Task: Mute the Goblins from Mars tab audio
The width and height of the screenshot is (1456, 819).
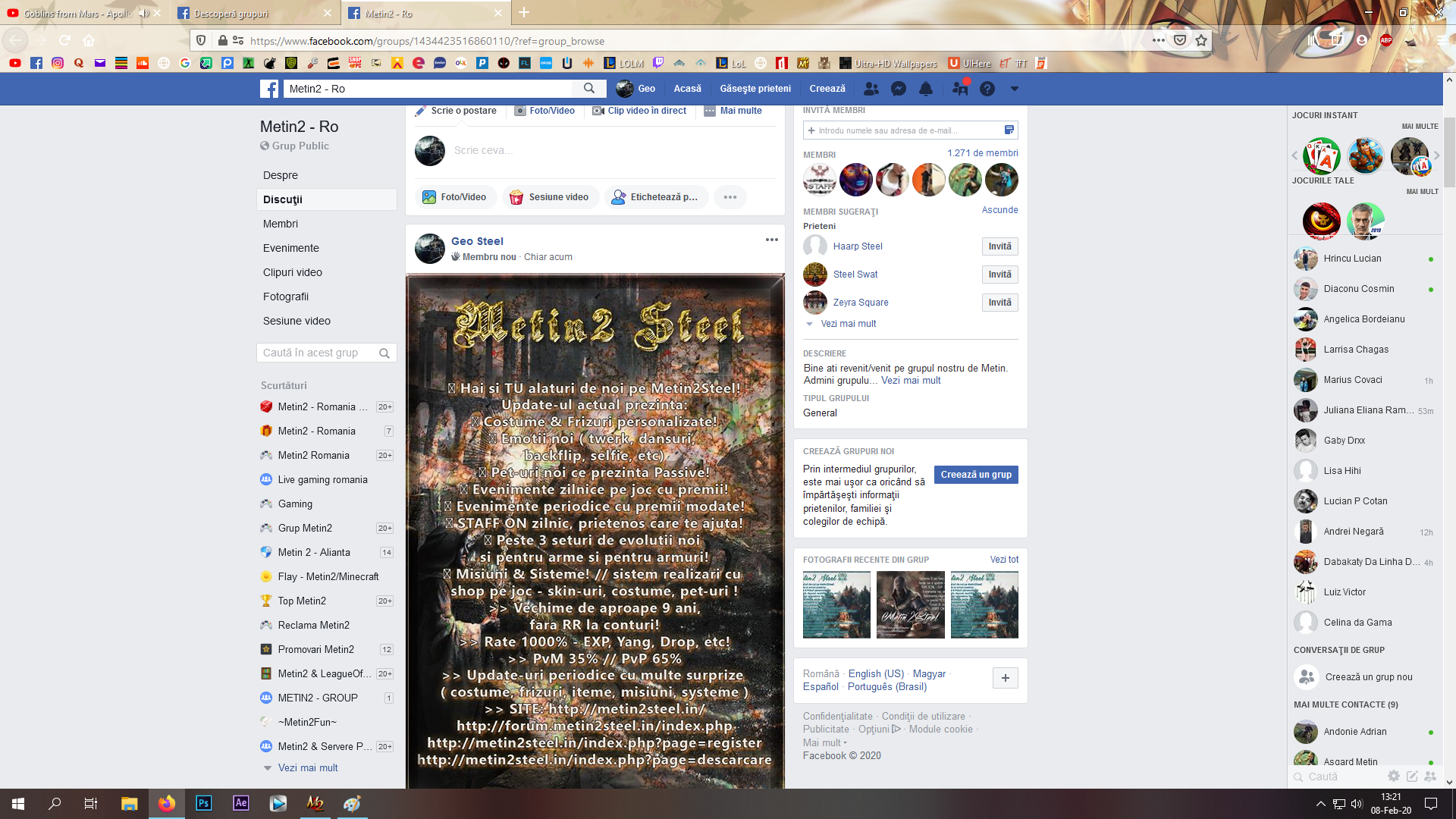Action: [x=143, y=13]
